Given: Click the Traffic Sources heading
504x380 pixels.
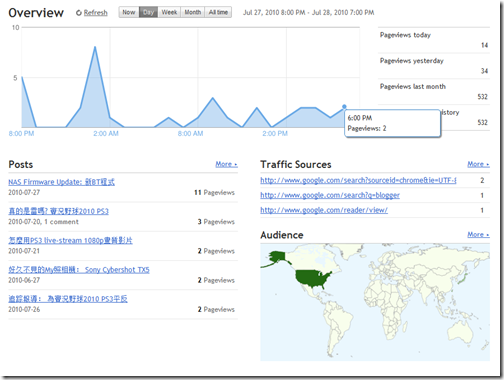Looking at the screenshot, I should 296,164.
